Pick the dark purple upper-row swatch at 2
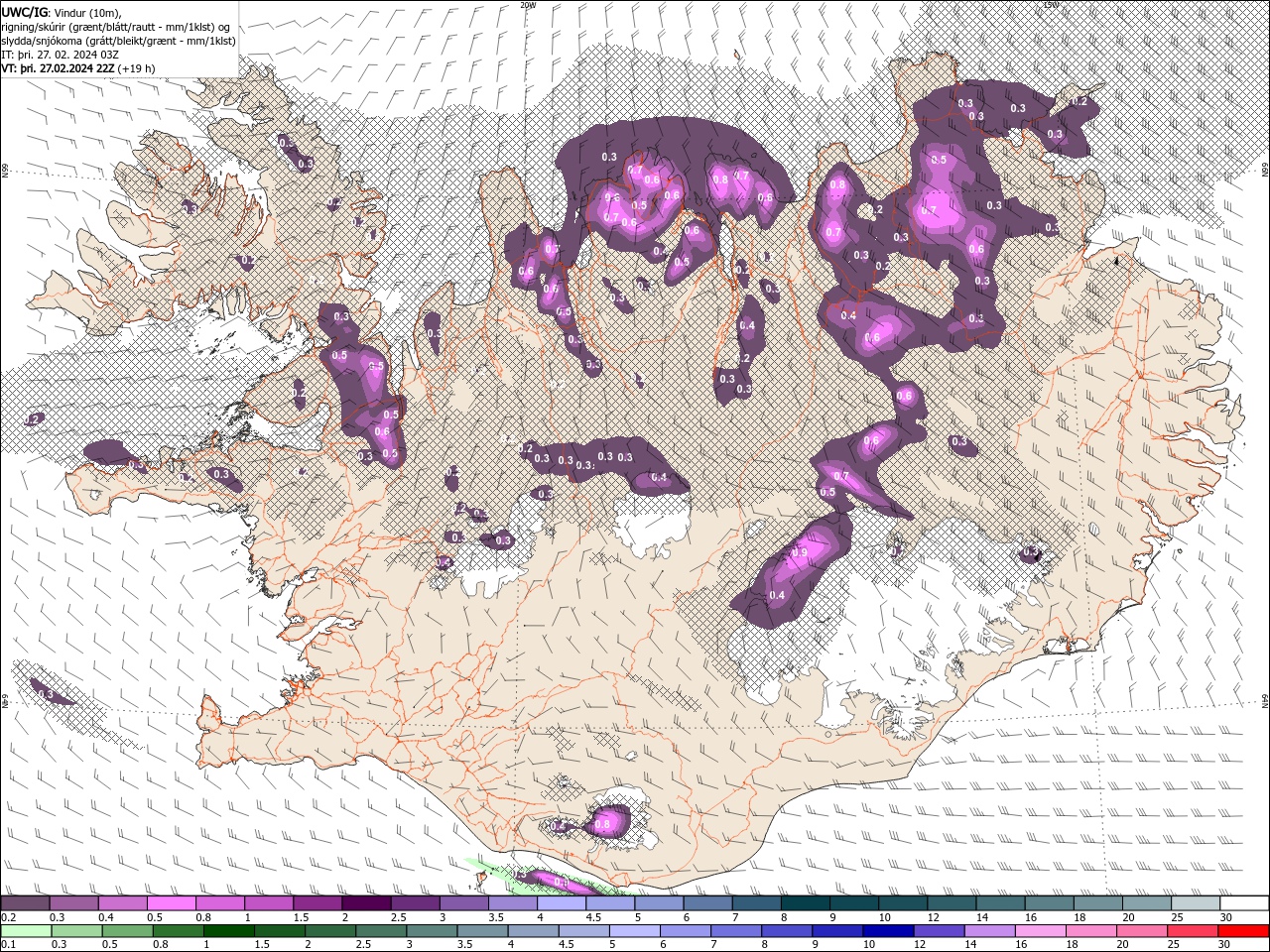Screen dimensions: 1270x952 [367, 903]
